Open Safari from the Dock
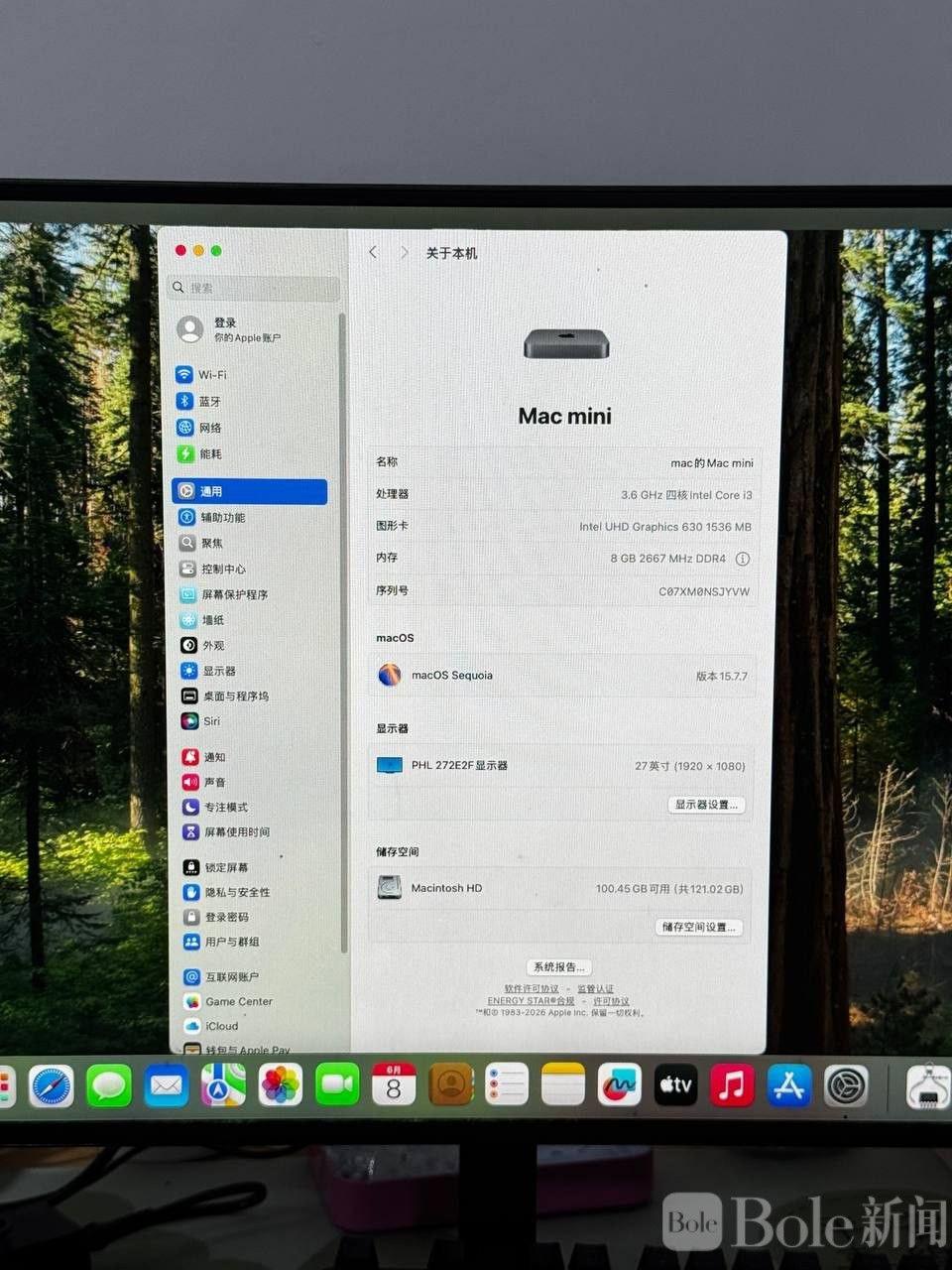Image resolution: width=952 pixels, height=1270 pixels. click(52, 1085)
